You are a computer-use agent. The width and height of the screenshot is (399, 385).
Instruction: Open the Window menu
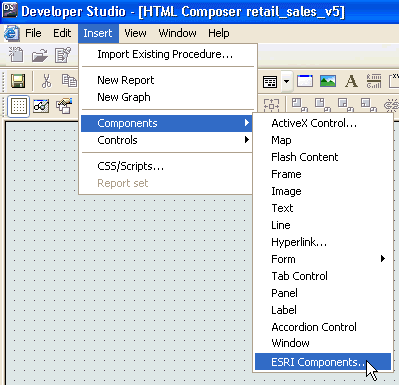pos(177,33)
